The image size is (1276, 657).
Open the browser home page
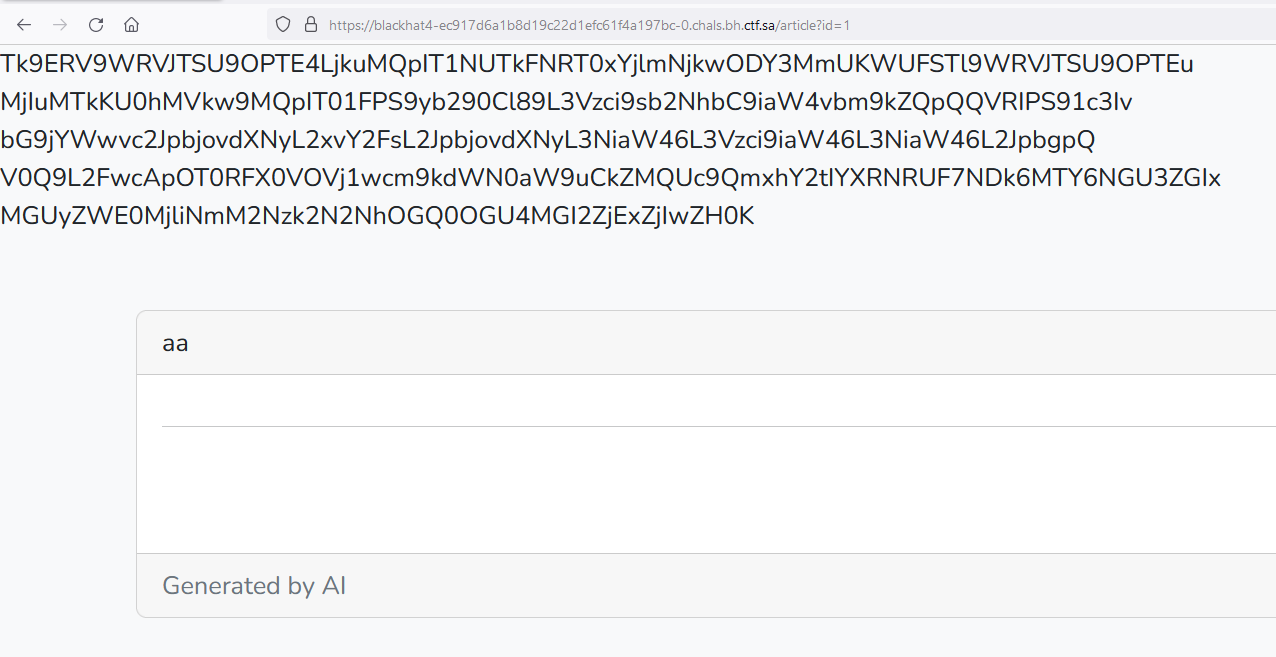(131, 25)
